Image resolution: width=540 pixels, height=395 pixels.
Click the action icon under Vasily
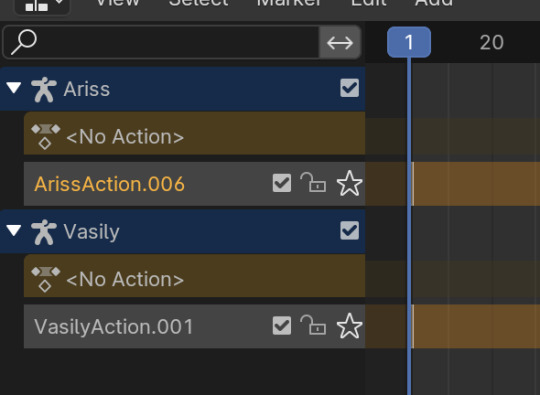[x=45, y=279]
